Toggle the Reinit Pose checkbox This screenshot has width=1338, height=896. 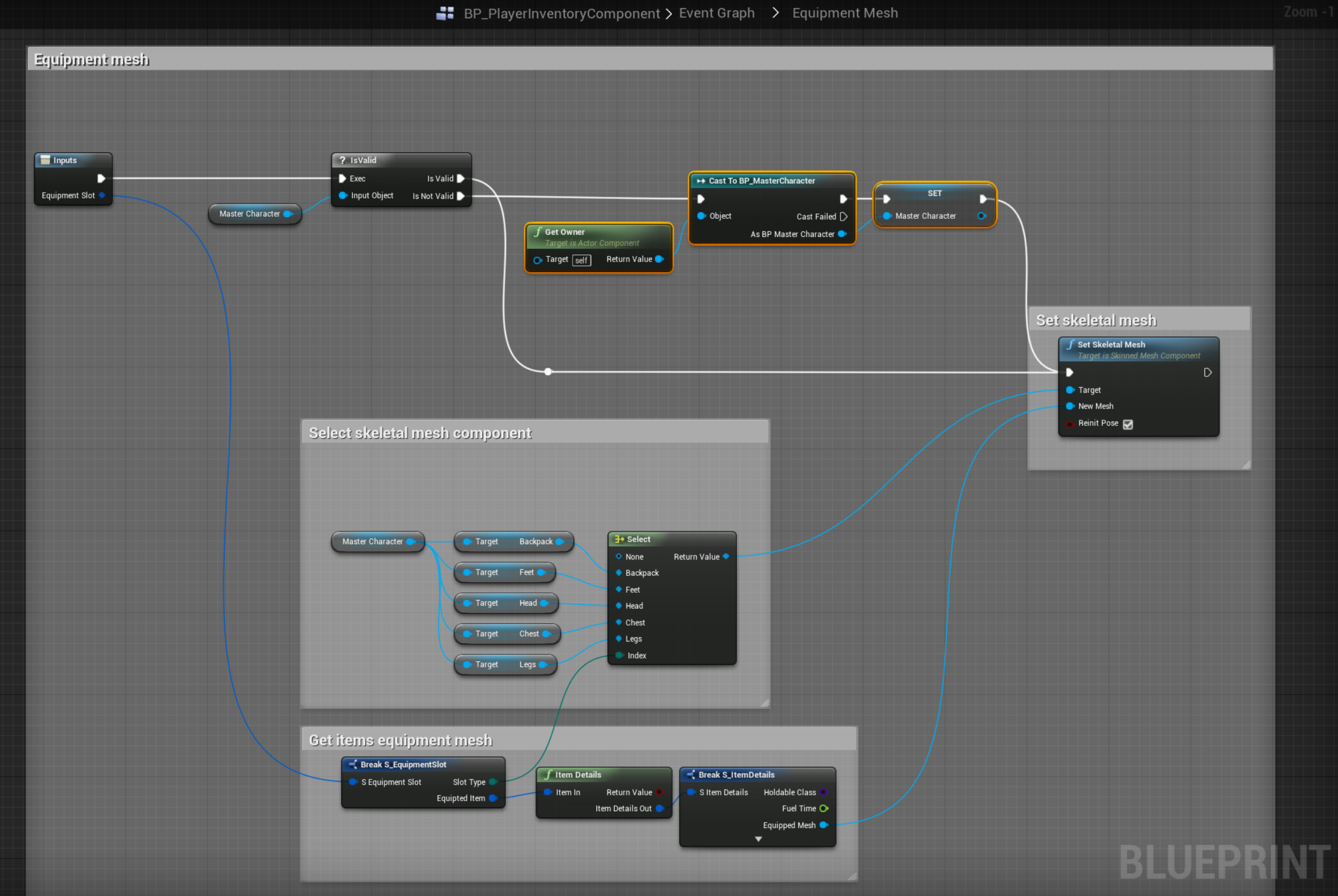1128,424
